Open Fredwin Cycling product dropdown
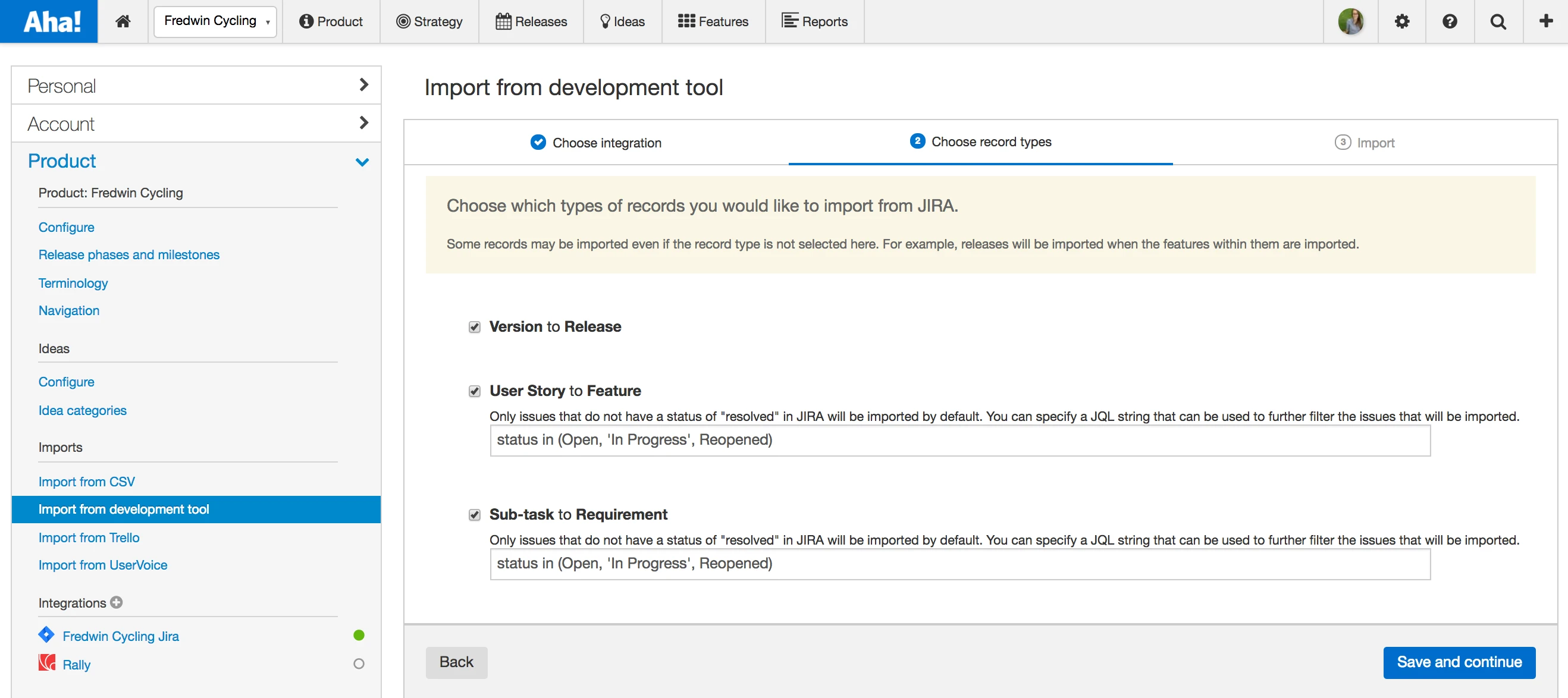 (x=215, y=21)
